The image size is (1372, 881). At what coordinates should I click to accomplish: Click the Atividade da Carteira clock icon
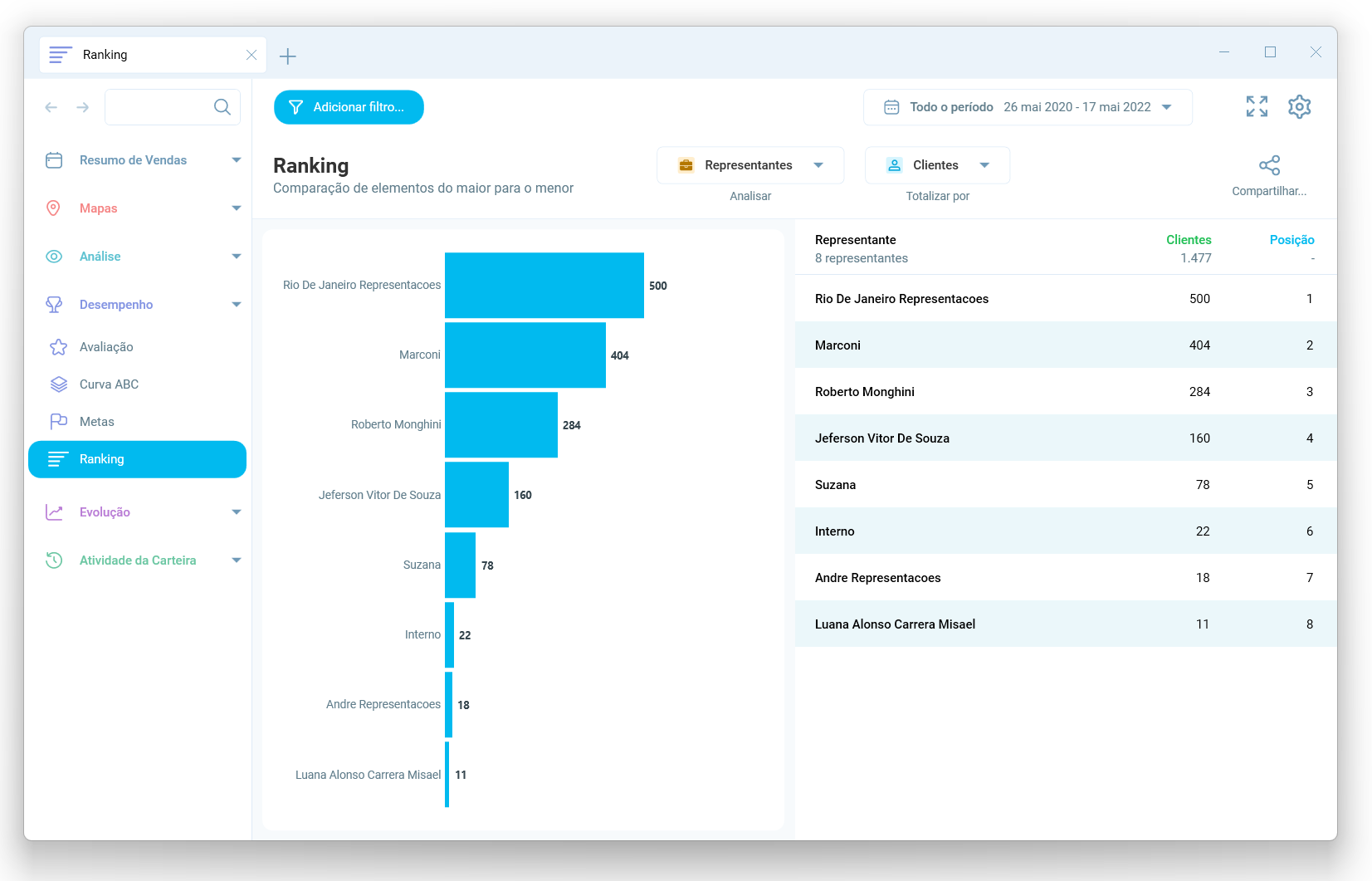tap(54, 560)
